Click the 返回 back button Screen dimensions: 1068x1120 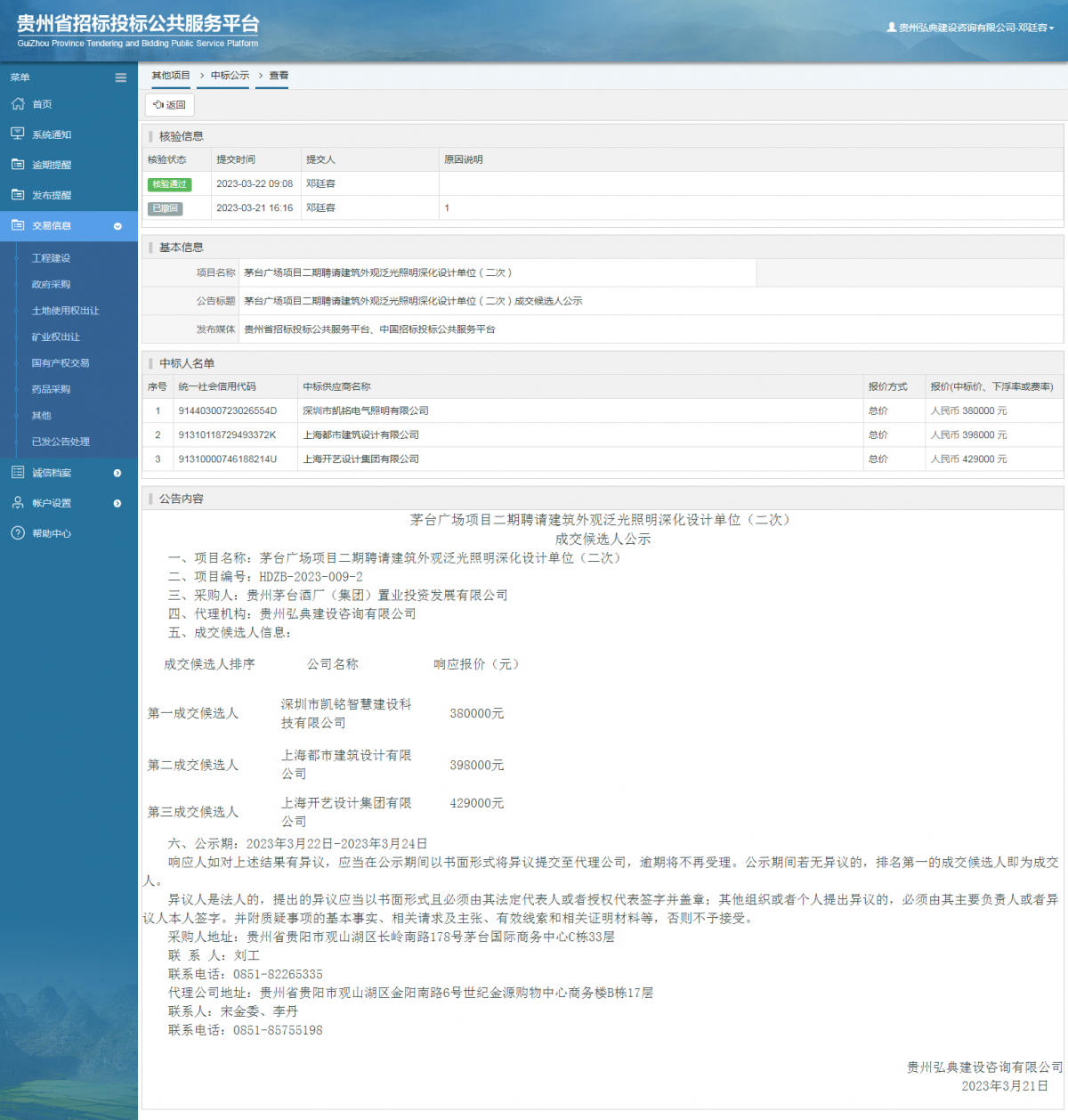169,105
